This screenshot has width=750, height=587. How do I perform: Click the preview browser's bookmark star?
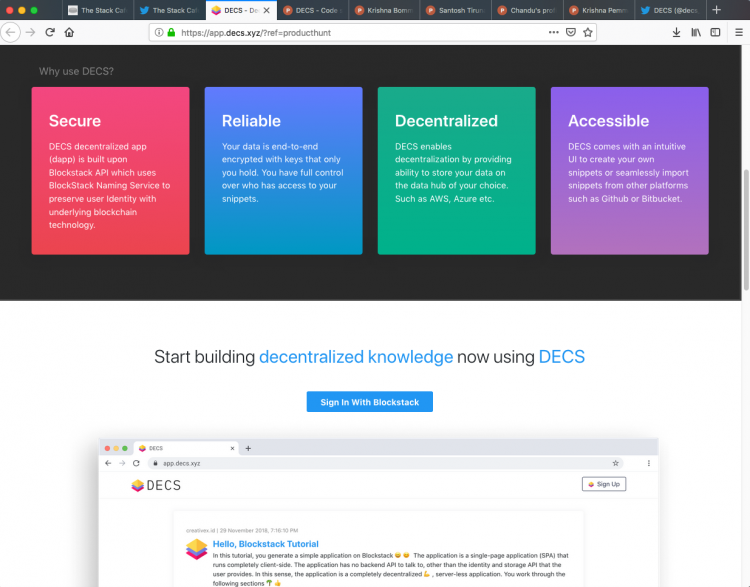click(x=616, y=463)
